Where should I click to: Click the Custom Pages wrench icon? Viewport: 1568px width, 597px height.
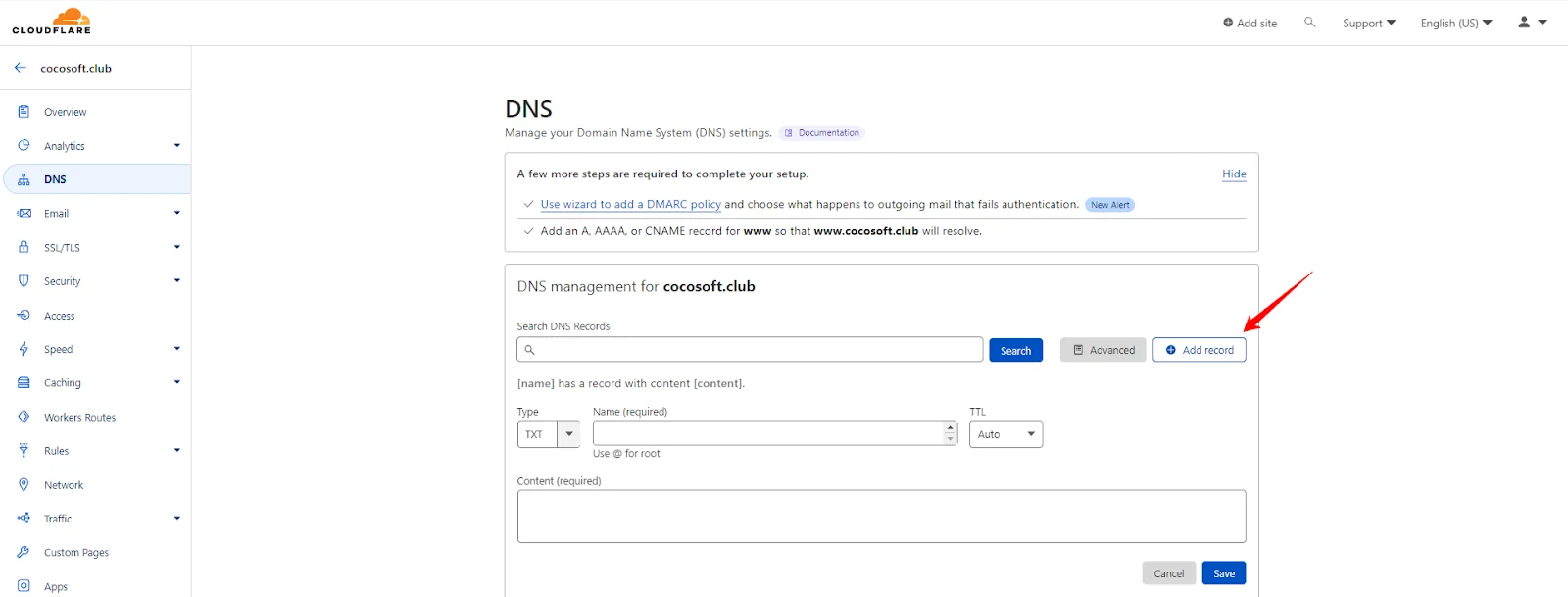pos(24,552)
